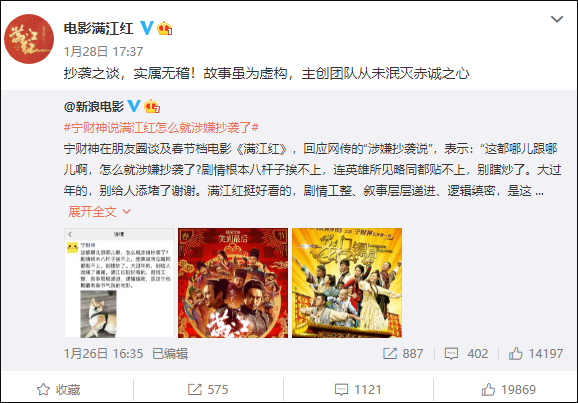Click the small arrow after 展开全文
Screen dimensions: 578x403
tap(126, 212)
